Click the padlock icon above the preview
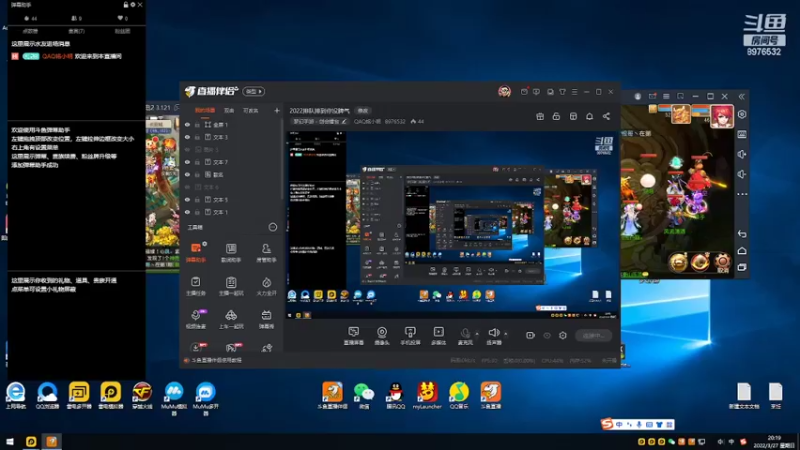800x450 pixels. tap(556, 116)
